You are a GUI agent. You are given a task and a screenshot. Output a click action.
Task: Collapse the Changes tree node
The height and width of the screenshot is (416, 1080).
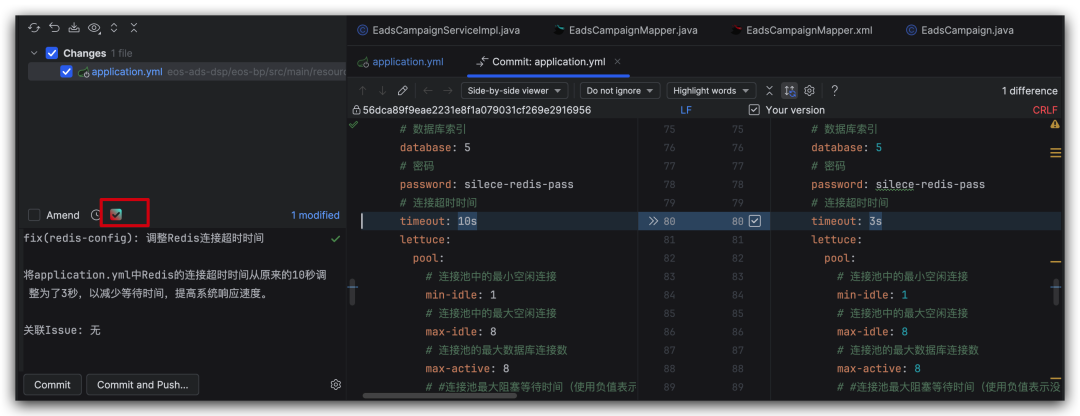click(x=34, y=53)
